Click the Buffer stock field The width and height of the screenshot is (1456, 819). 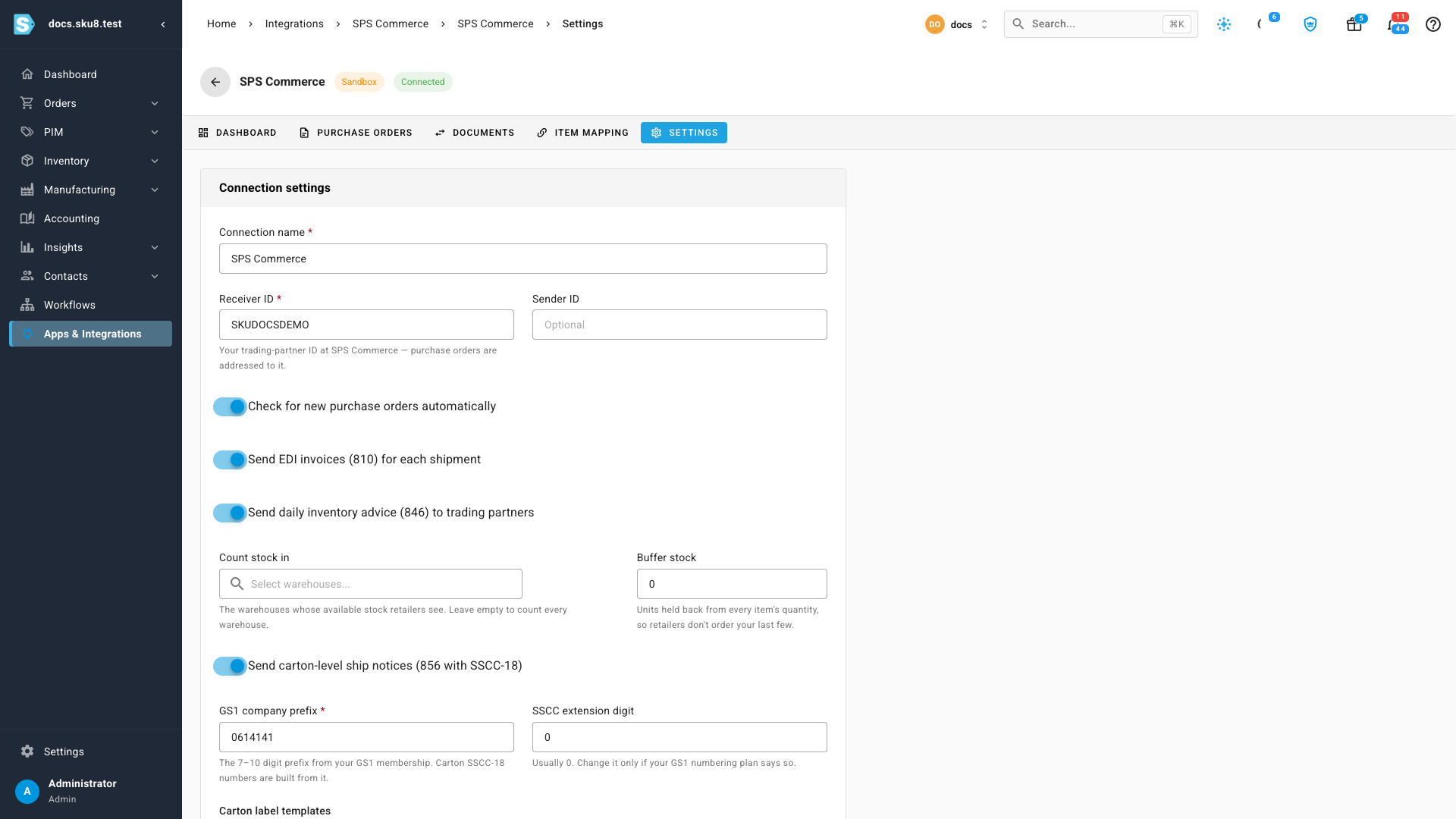(732, 584)
